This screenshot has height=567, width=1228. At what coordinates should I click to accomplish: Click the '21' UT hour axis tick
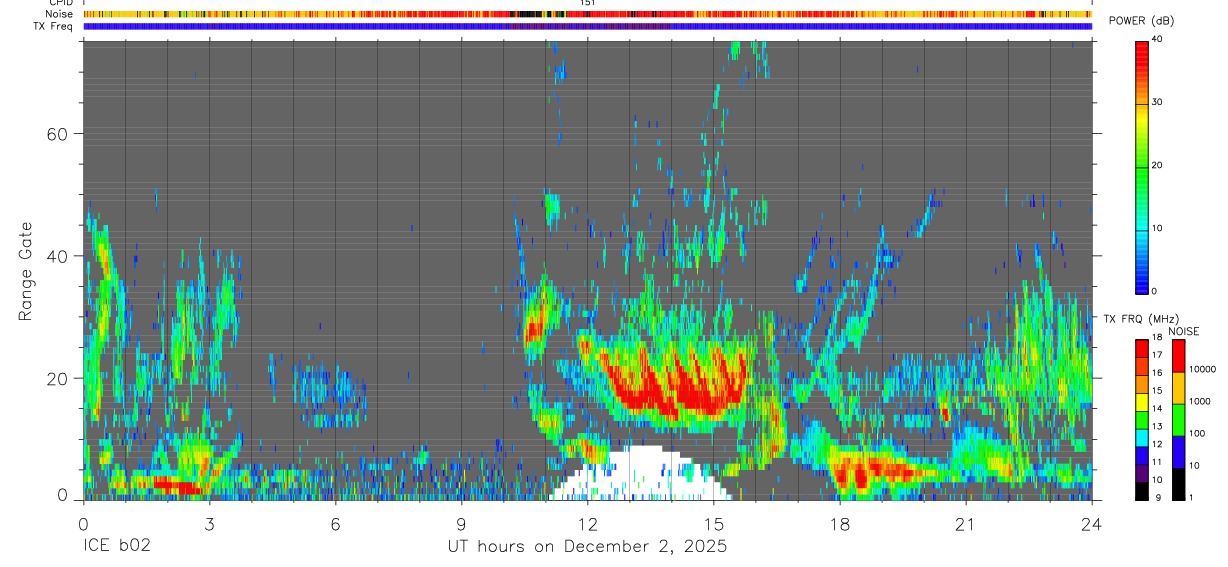(x=966, y=523)
